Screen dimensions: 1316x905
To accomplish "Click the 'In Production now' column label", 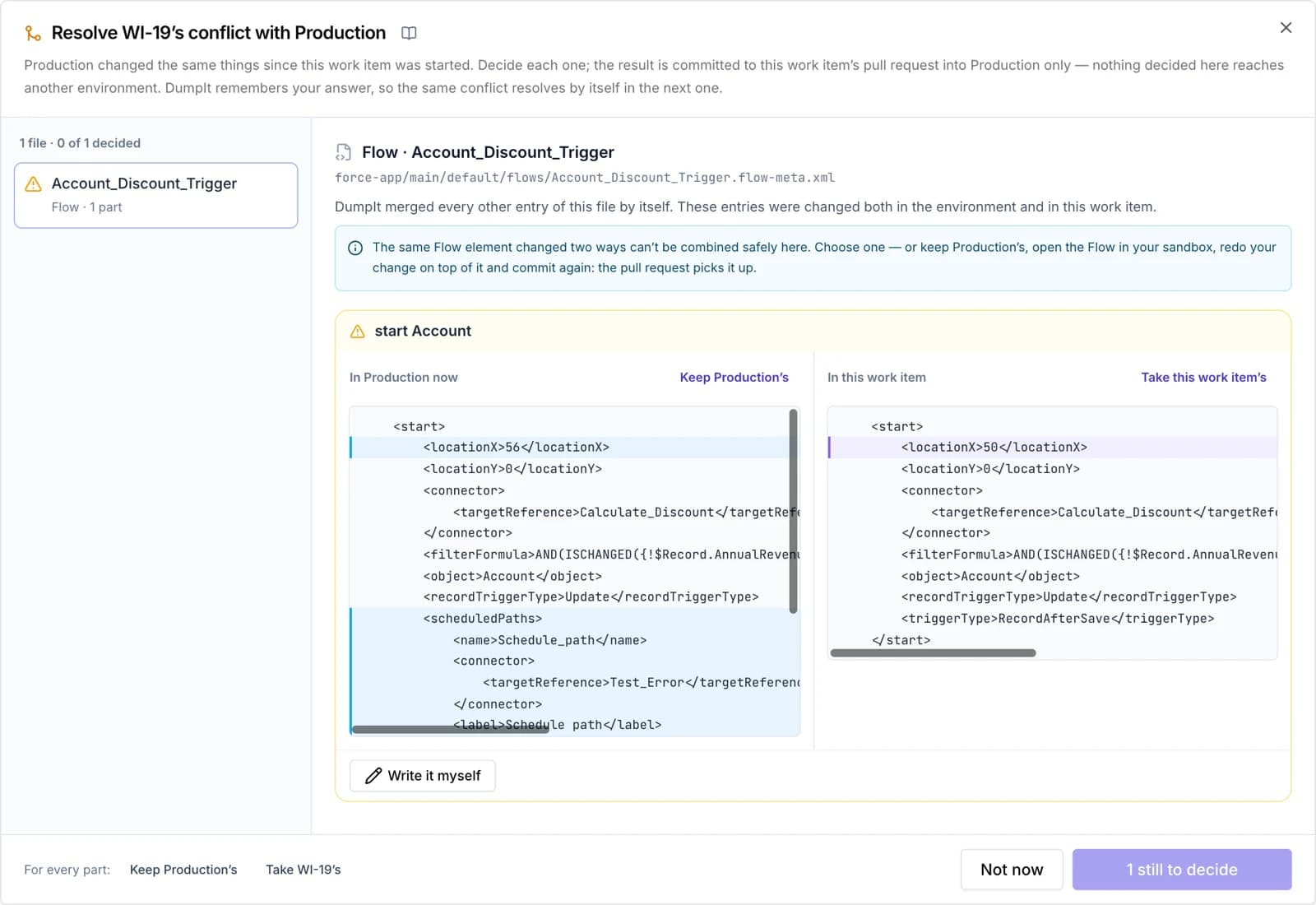I will [x=403, y=377].
